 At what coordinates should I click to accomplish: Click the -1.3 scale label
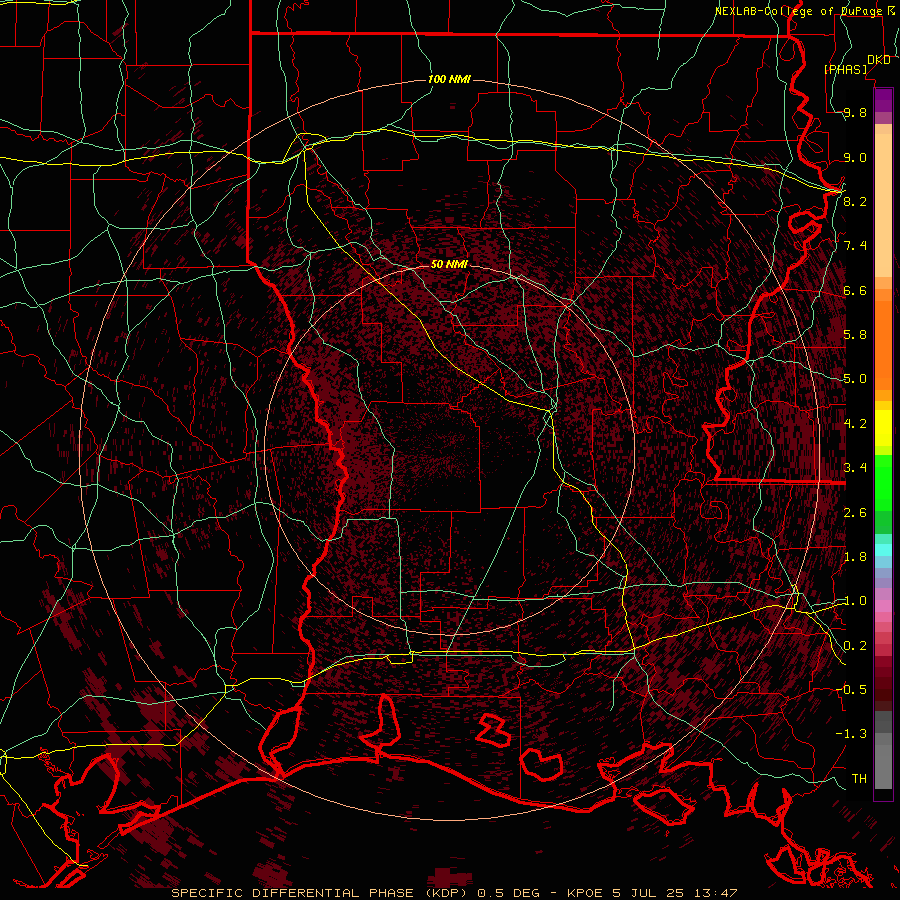(x=851, y=734)
